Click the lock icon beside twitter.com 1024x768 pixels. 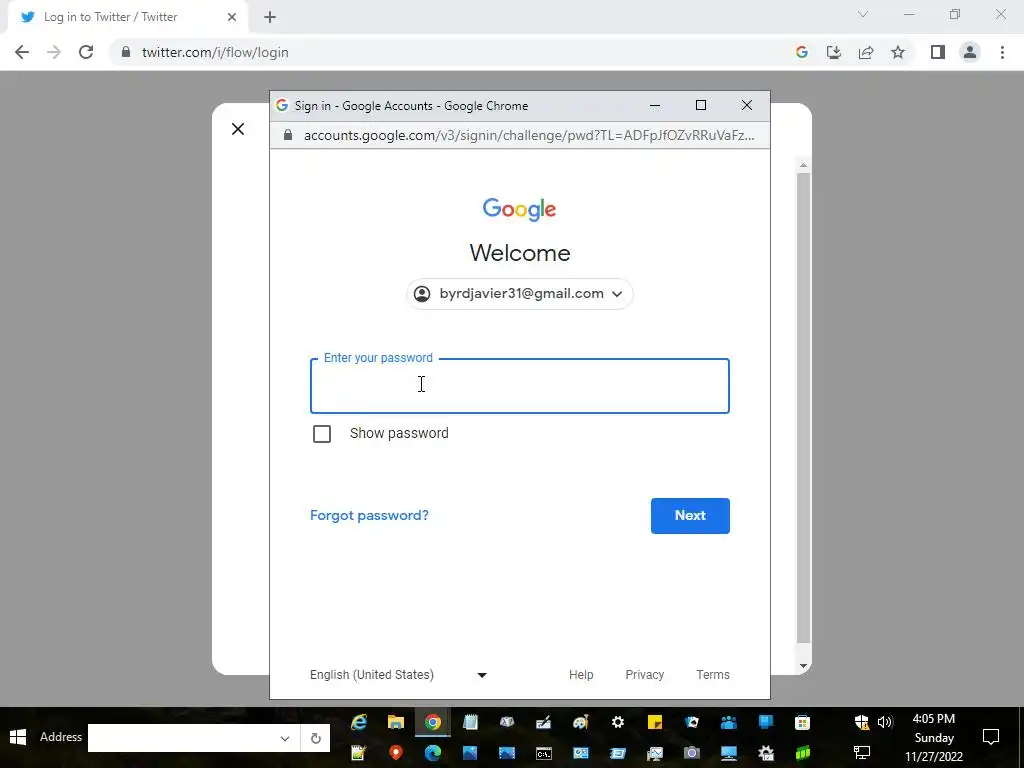(x=126, y=52)
